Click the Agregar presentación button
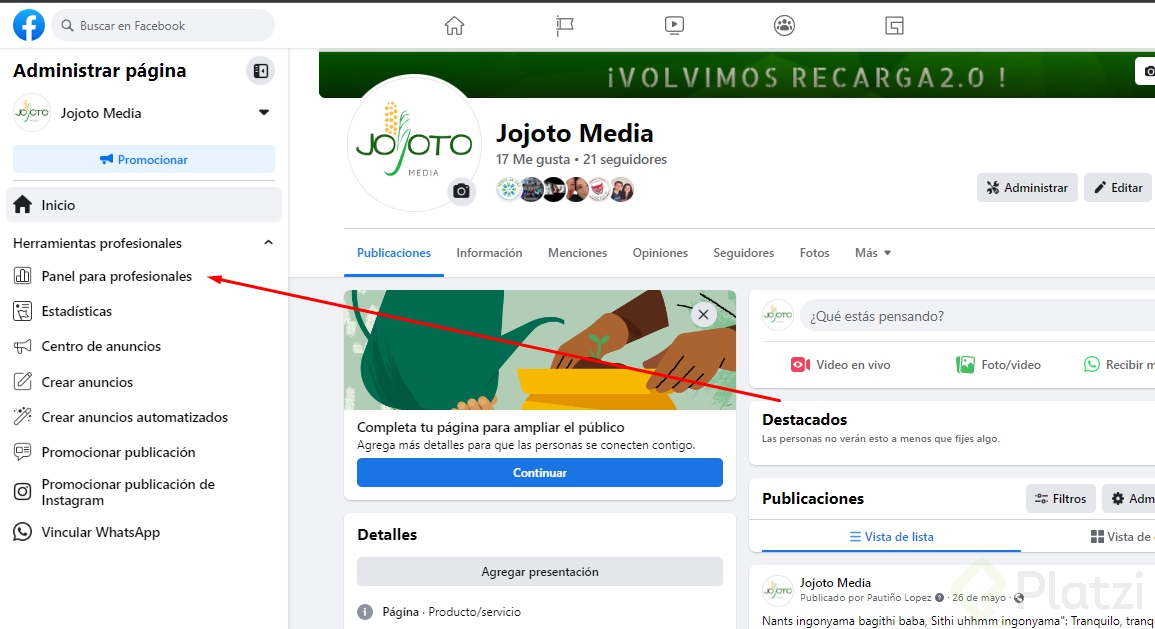 tap(540, 572)
